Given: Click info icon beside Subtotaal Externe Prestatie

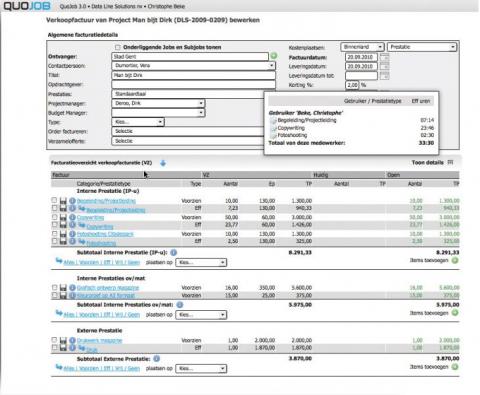Looking at the screenshot, I should [x=156, y=359].
